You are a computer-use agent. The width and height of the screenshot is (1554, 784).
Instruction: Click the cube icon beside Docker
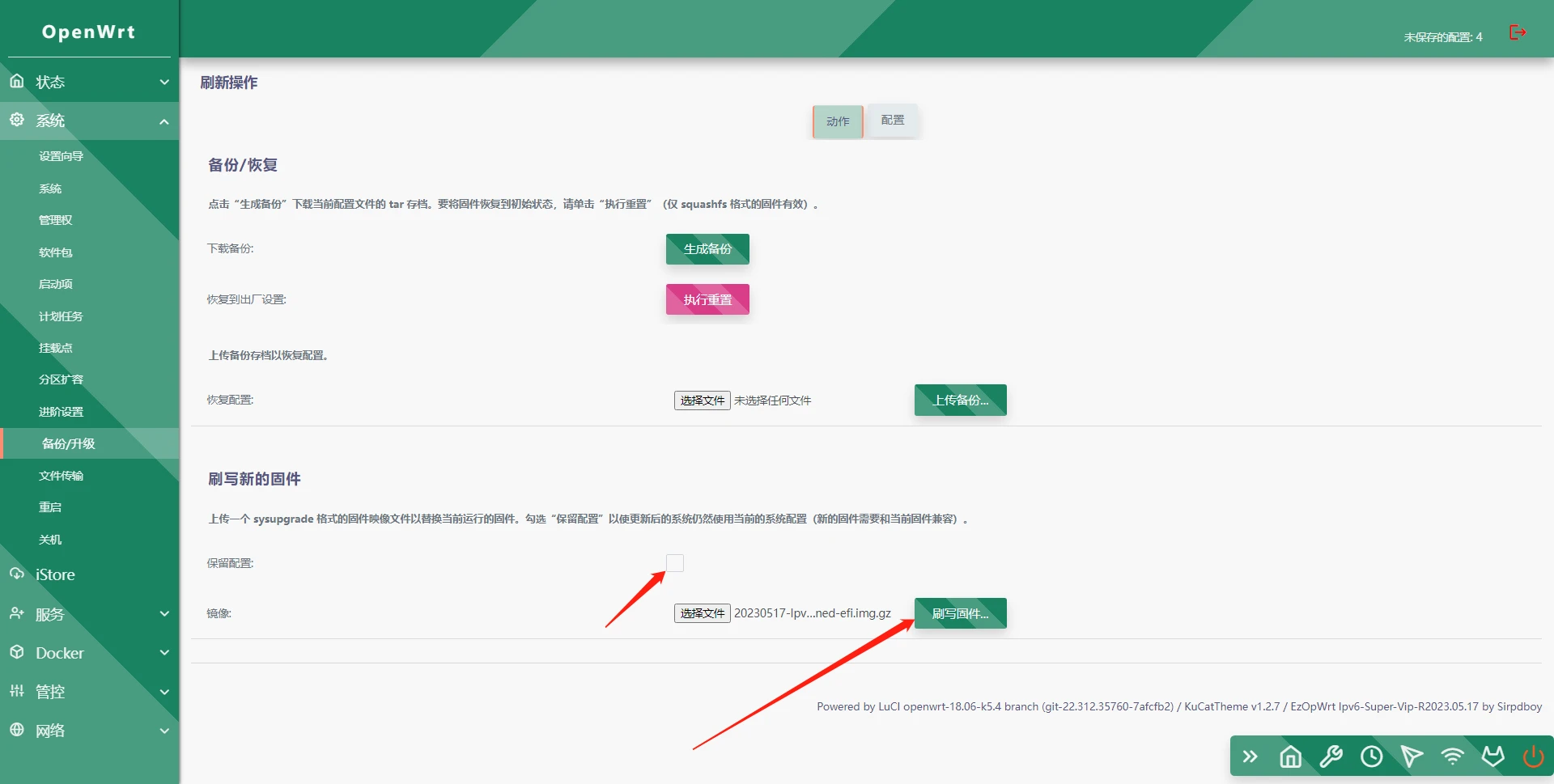click(17, 652)
